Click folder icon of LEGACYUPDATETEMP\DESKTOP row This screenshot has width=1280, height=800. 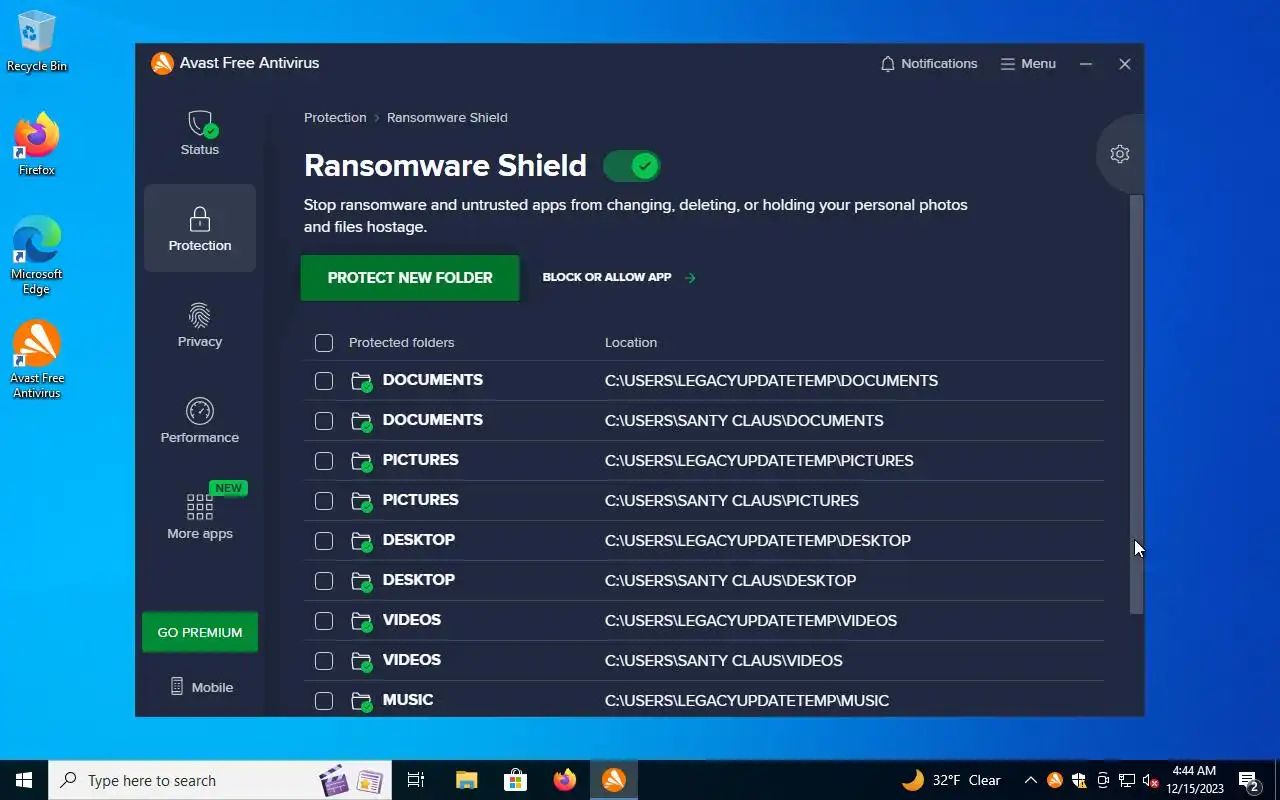tap(362, 541)
